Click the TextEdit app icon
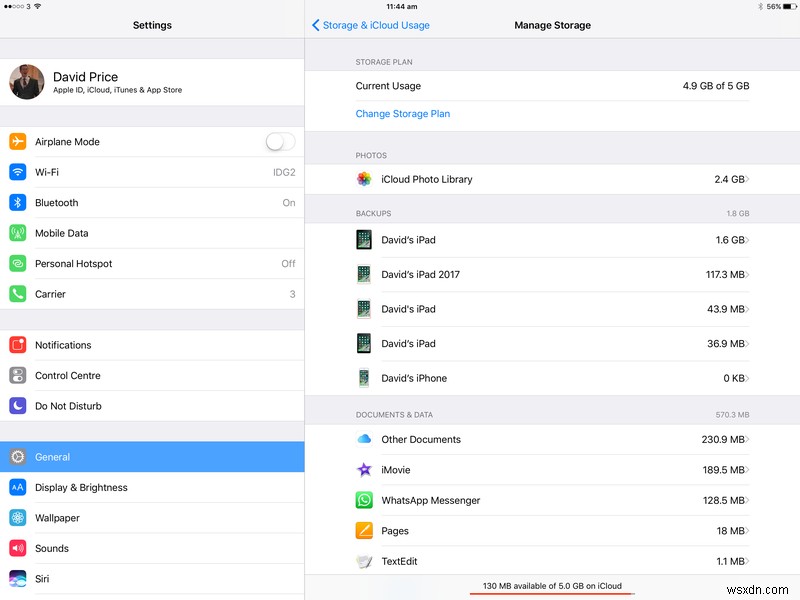This screenshot has height=600, width=800. (364, 561)
